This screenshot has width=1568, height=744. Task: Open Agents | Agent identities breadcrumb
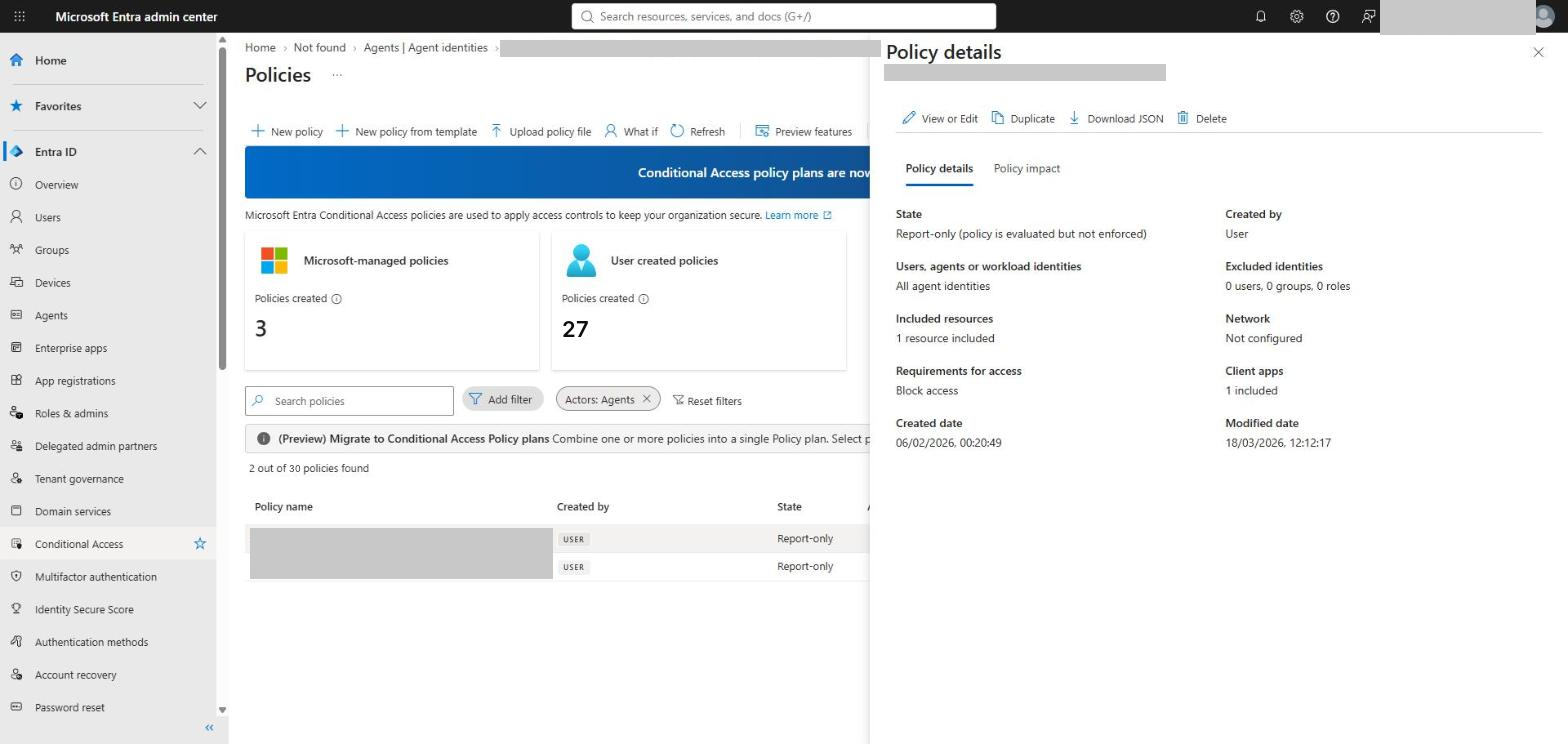[x=426, y=48]
